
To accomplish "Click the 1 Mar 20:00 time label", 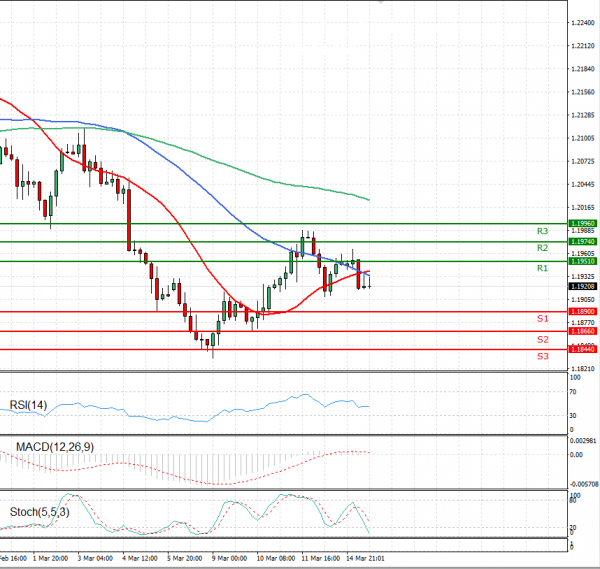I will point(50,558).
